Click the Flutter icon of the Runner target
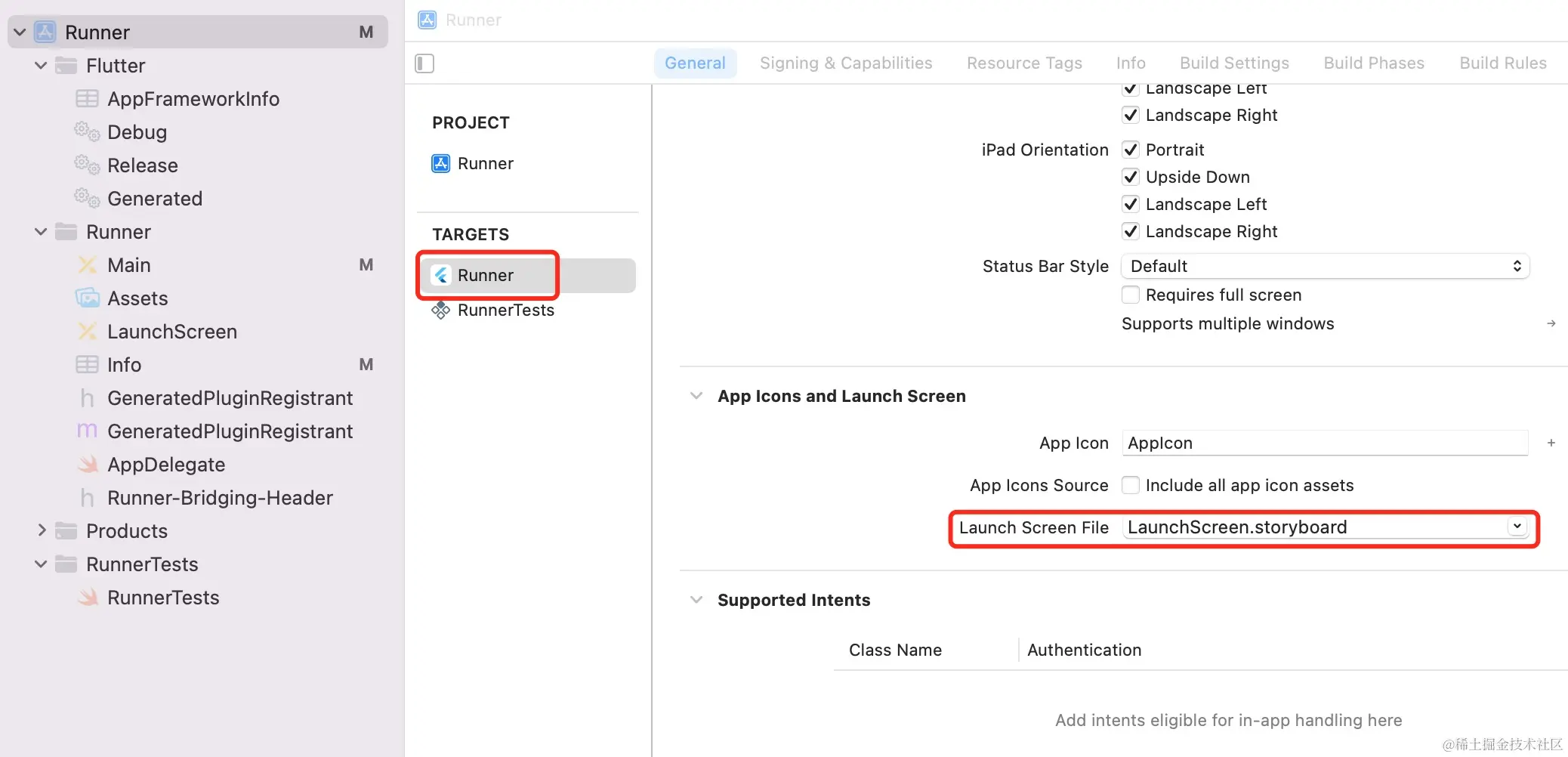The height and width of the screenshot is (757, 1568). pyautogui.click(x=441, y=275)
